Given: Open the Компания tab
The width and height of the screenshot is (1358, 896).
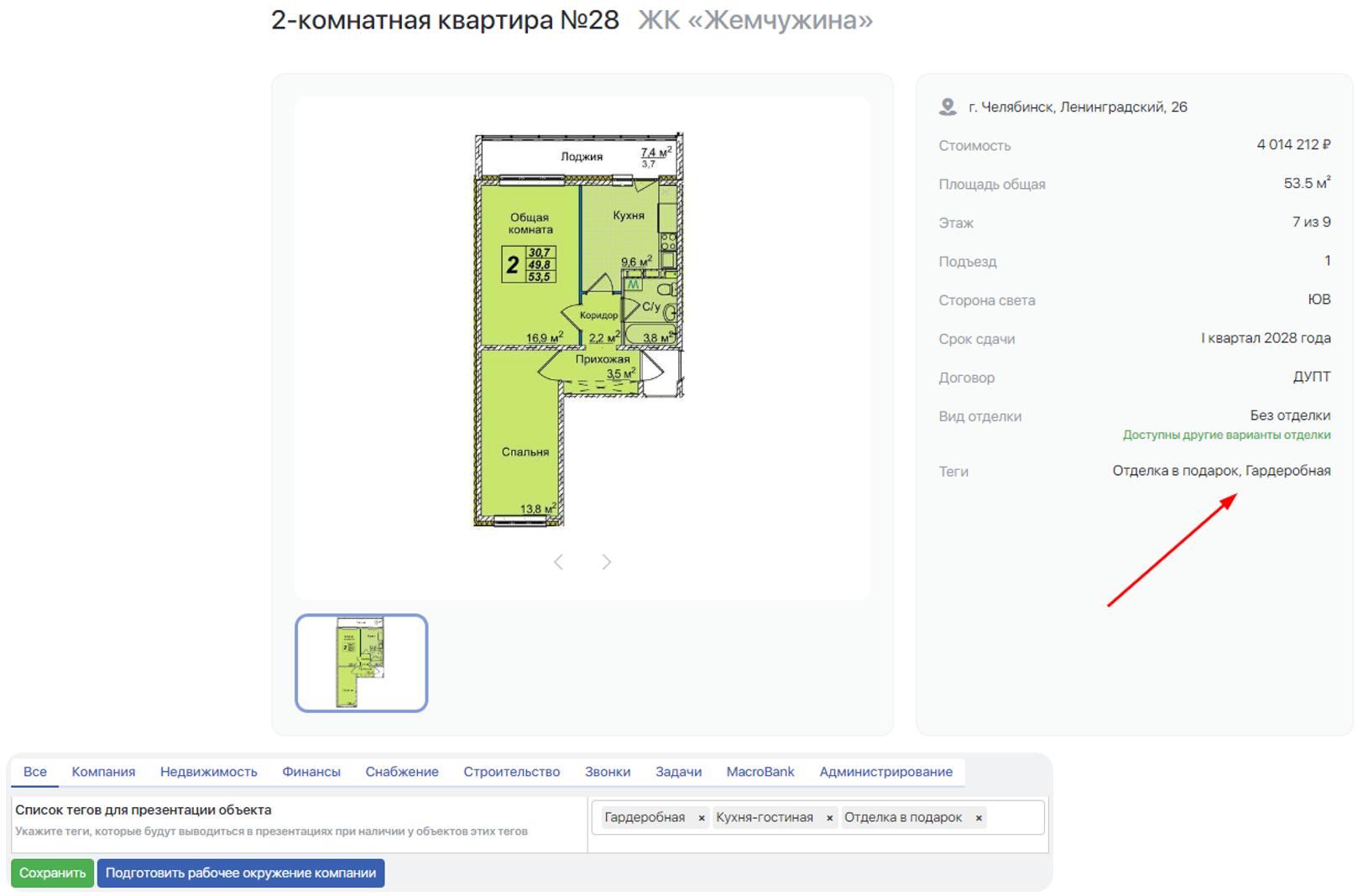Looking at the screenshot, I should tap(103, 772).
